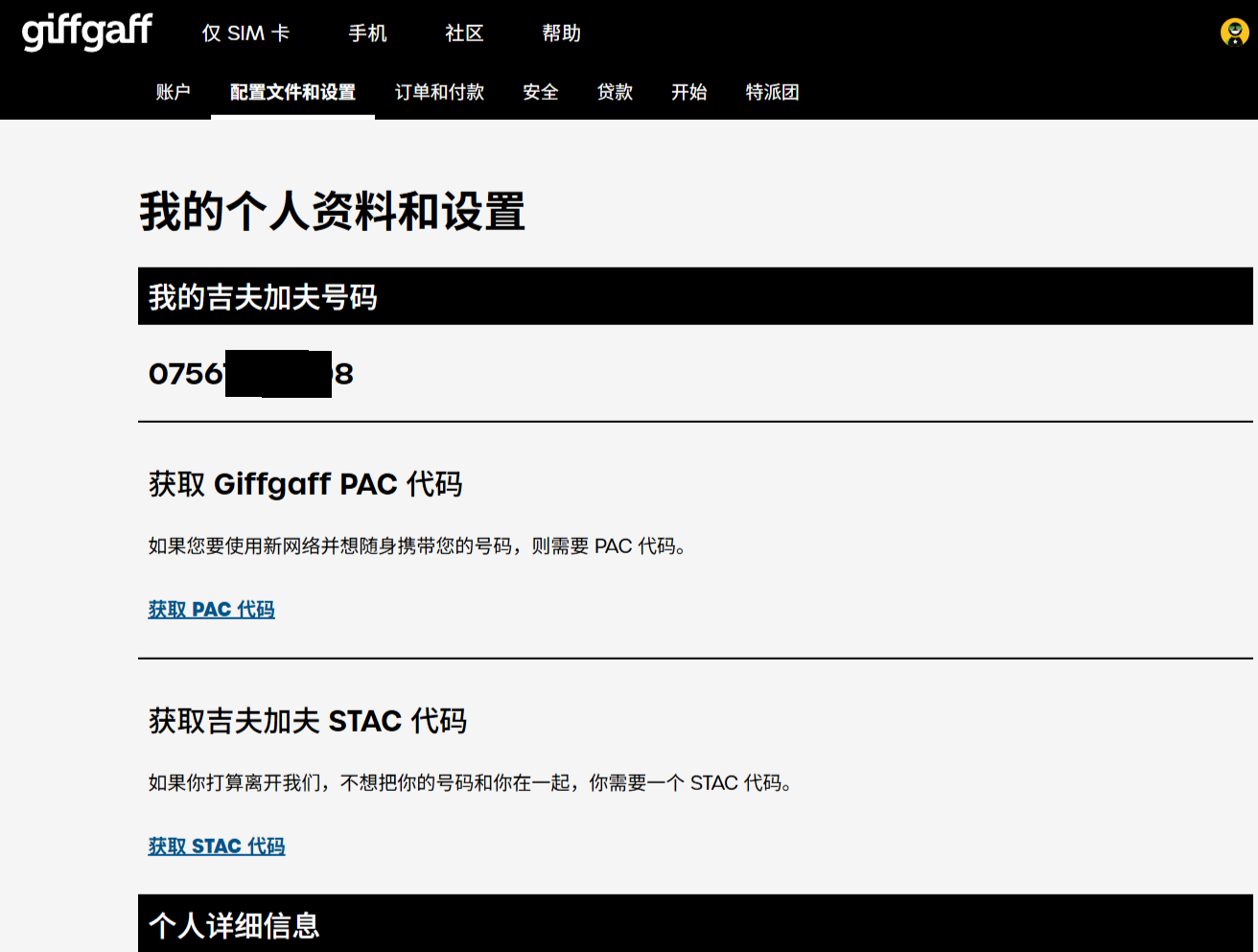Click the STAC code description paragraph

470,783
